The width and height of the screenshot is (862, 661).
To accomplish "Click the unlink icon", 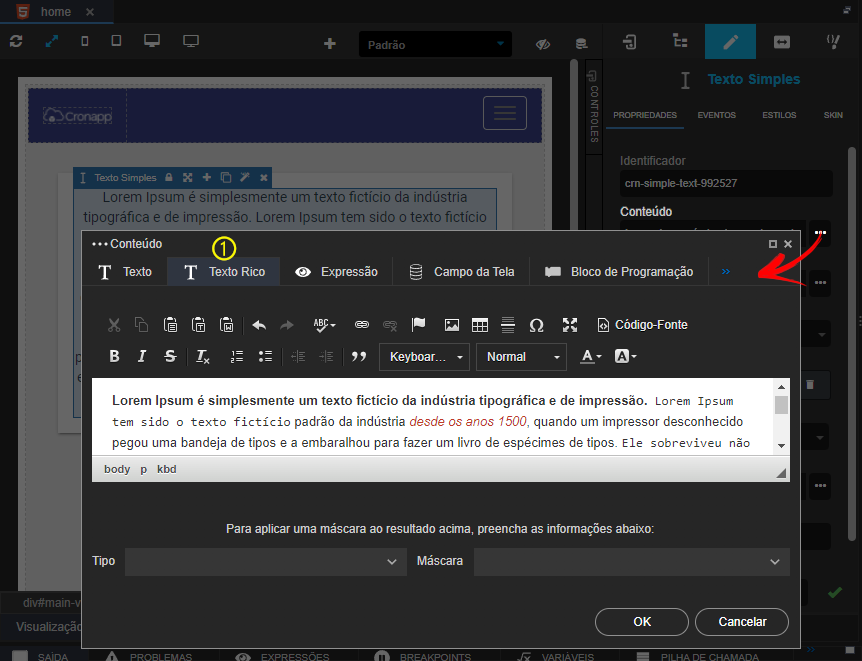I will pos(390,325).
